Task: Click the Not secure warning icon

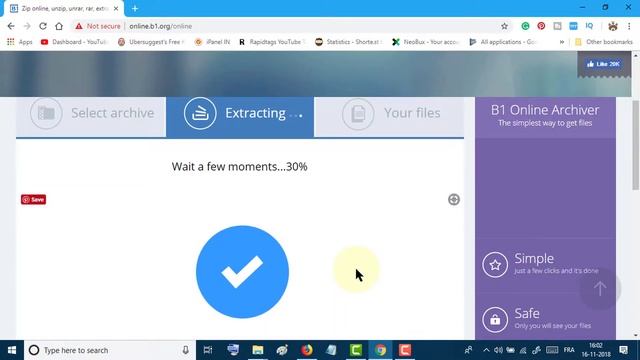Action: coord(79,26)
